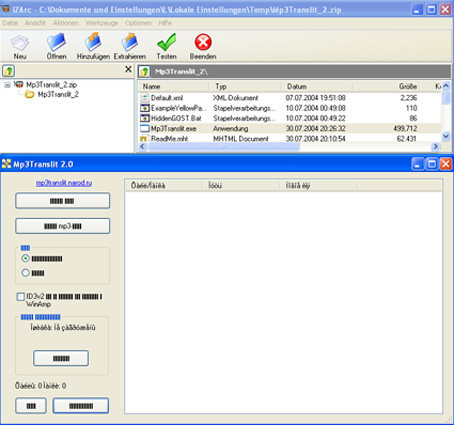
Task: Click the second column header in Mp3Translit list
Action: (x=241, y=186)
